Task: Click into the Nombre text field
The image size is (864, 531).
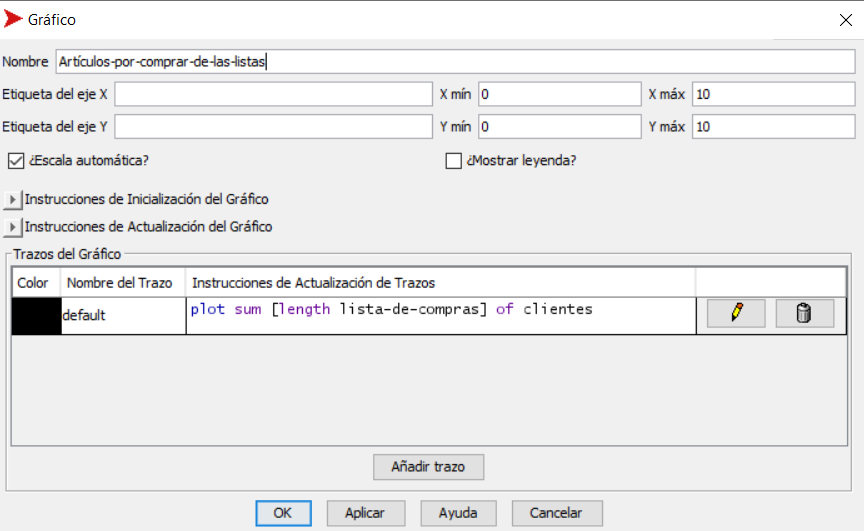Action: click(x=454, y=62)
